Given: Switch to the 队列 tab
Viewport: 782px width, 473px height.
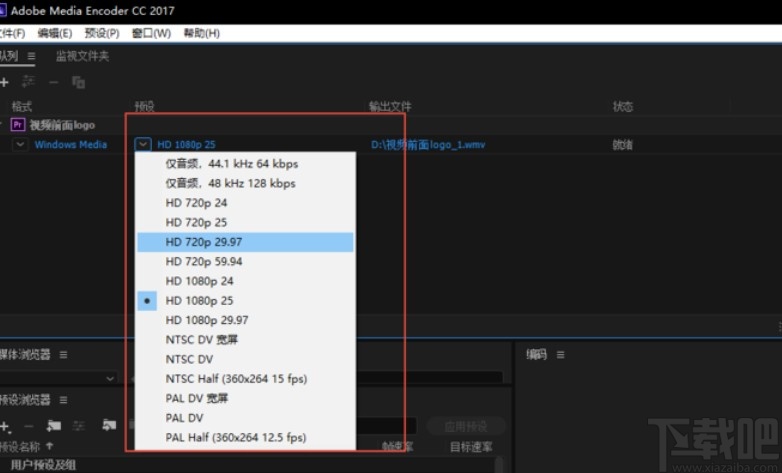Looking at the screenshot, I should click(8, 56).
